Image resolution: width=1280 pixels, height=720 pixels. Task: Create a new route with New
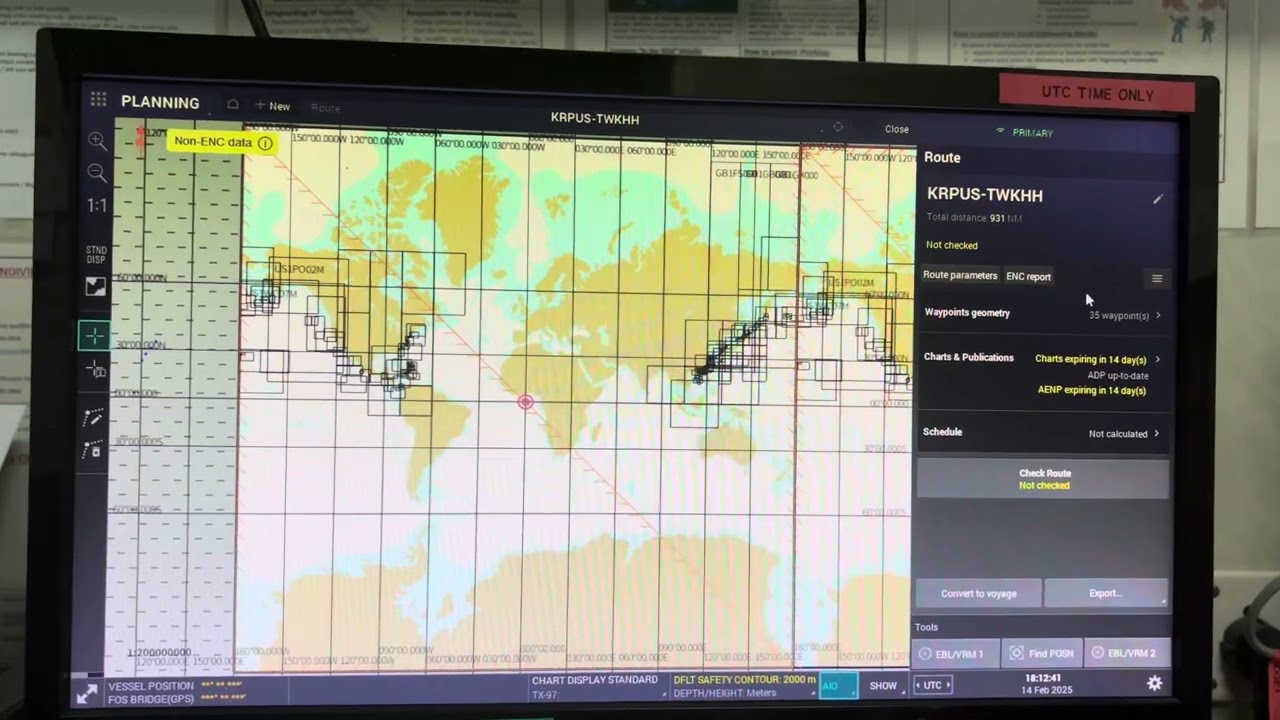point(272,106)
